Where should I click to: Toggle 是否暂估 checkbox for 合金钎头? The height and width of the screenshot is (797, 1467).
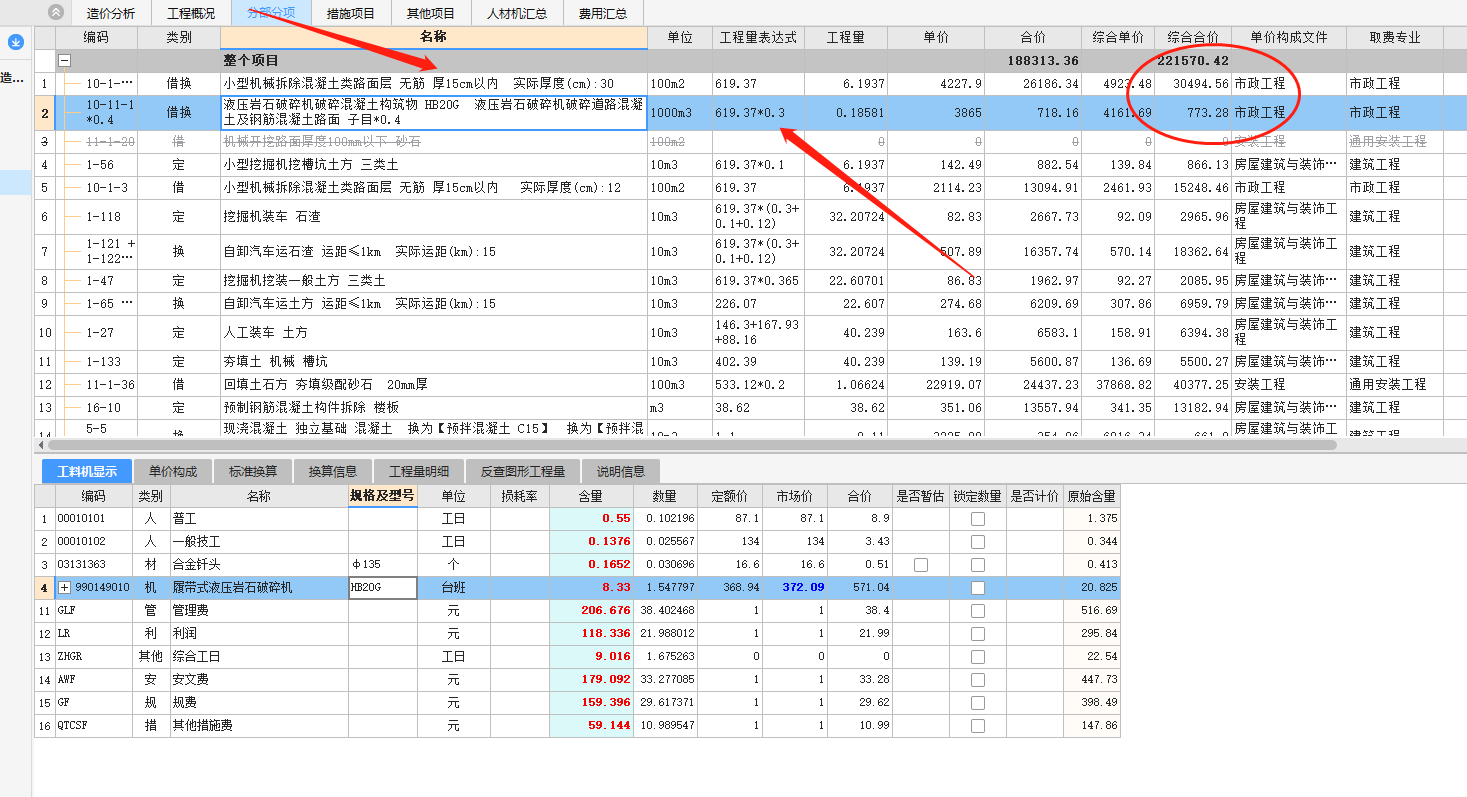(x=920, y=565)
